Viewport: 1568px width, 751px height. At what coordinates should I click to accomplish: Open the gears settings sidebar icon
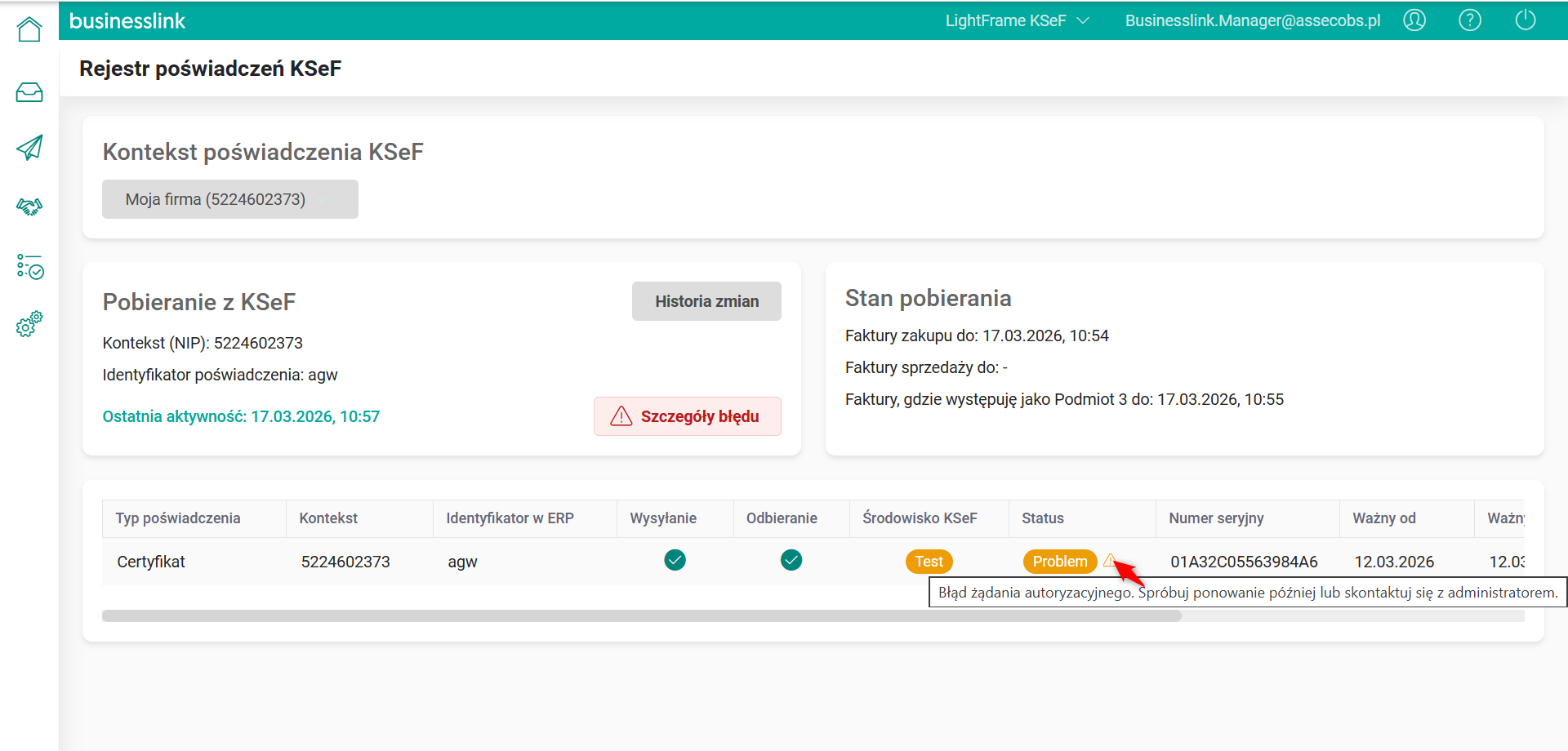(29, 323)
